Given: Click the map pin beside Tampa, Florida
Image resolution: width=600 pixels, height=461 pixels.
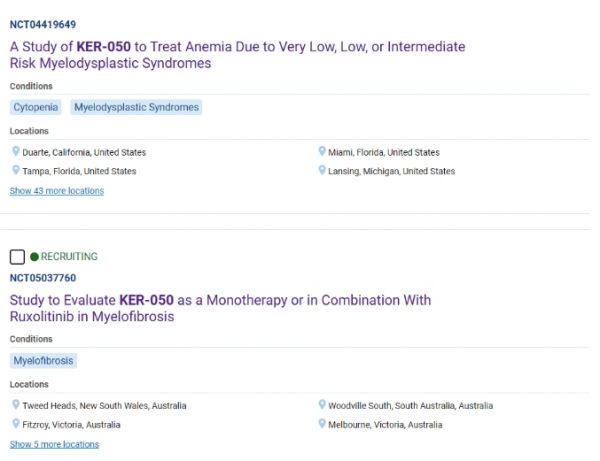Looking at the screenshot, I should (16, 170).
